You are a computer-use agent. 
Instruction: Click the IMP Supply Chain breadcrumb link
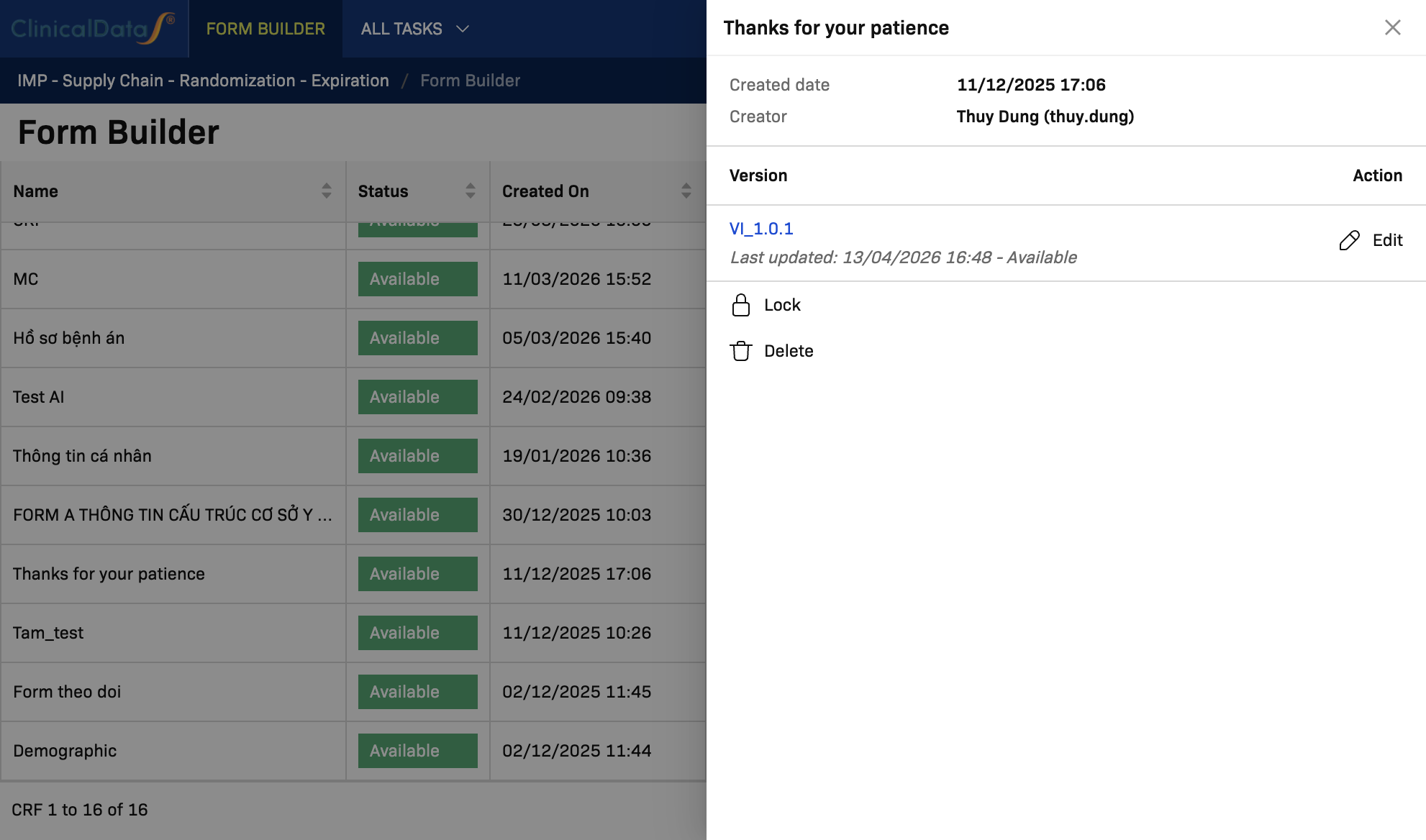click(203, 81)
